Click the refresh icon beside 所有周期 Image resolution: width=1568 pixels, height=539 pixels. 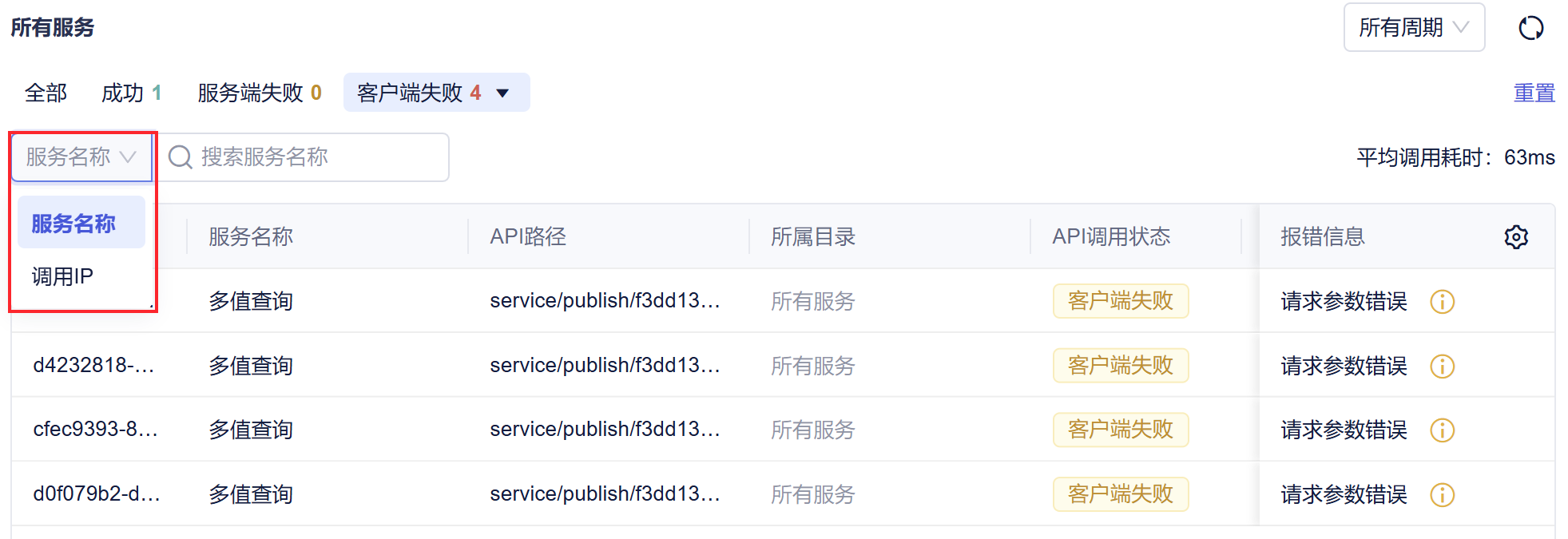[x=1530, y=28]
